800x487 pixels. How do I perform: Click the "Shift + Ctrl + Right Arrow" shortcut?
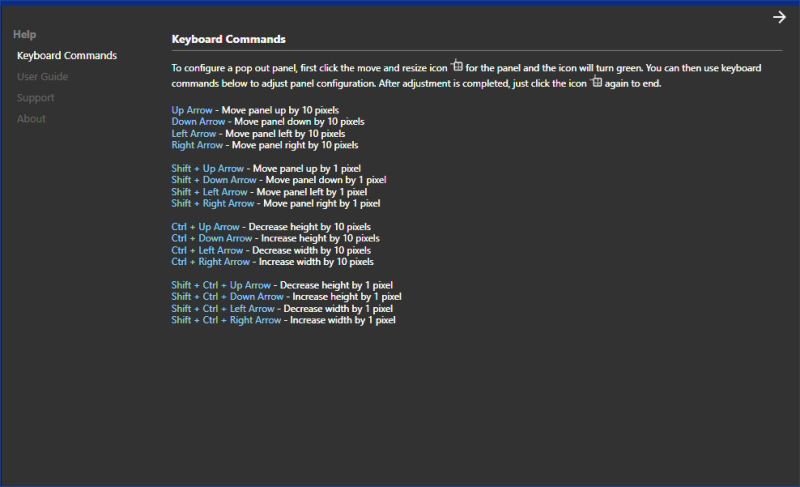pyautogui.click(x=226, y=320)
